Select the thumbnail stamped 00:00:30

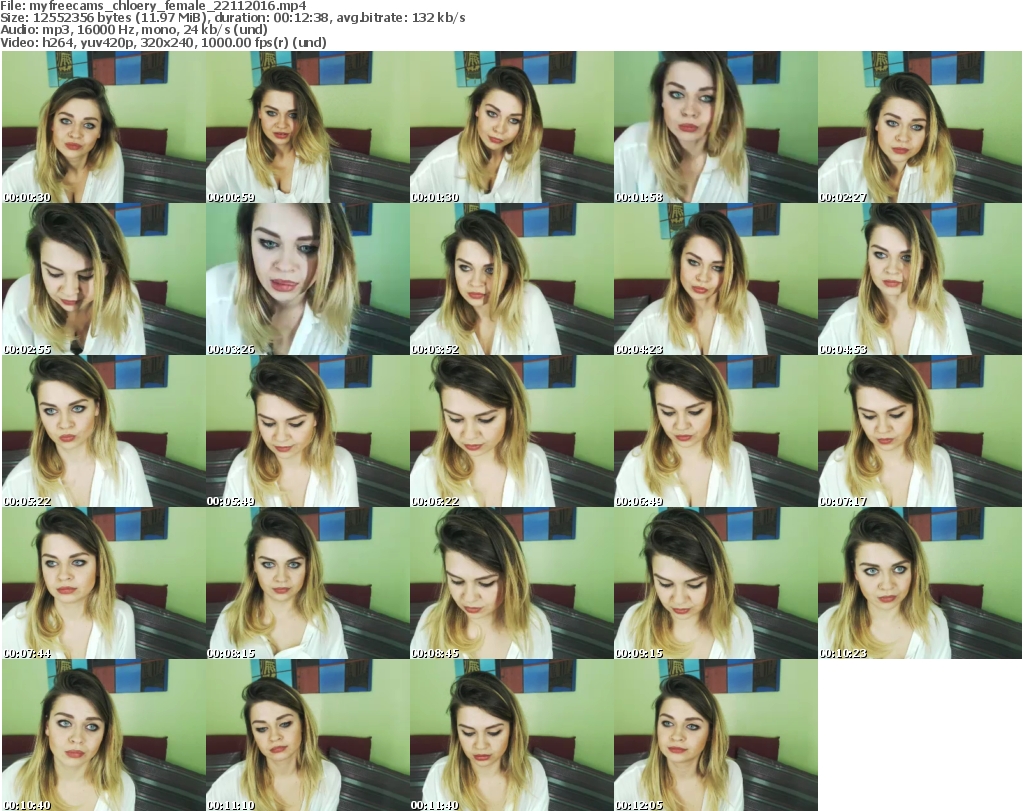104,127
